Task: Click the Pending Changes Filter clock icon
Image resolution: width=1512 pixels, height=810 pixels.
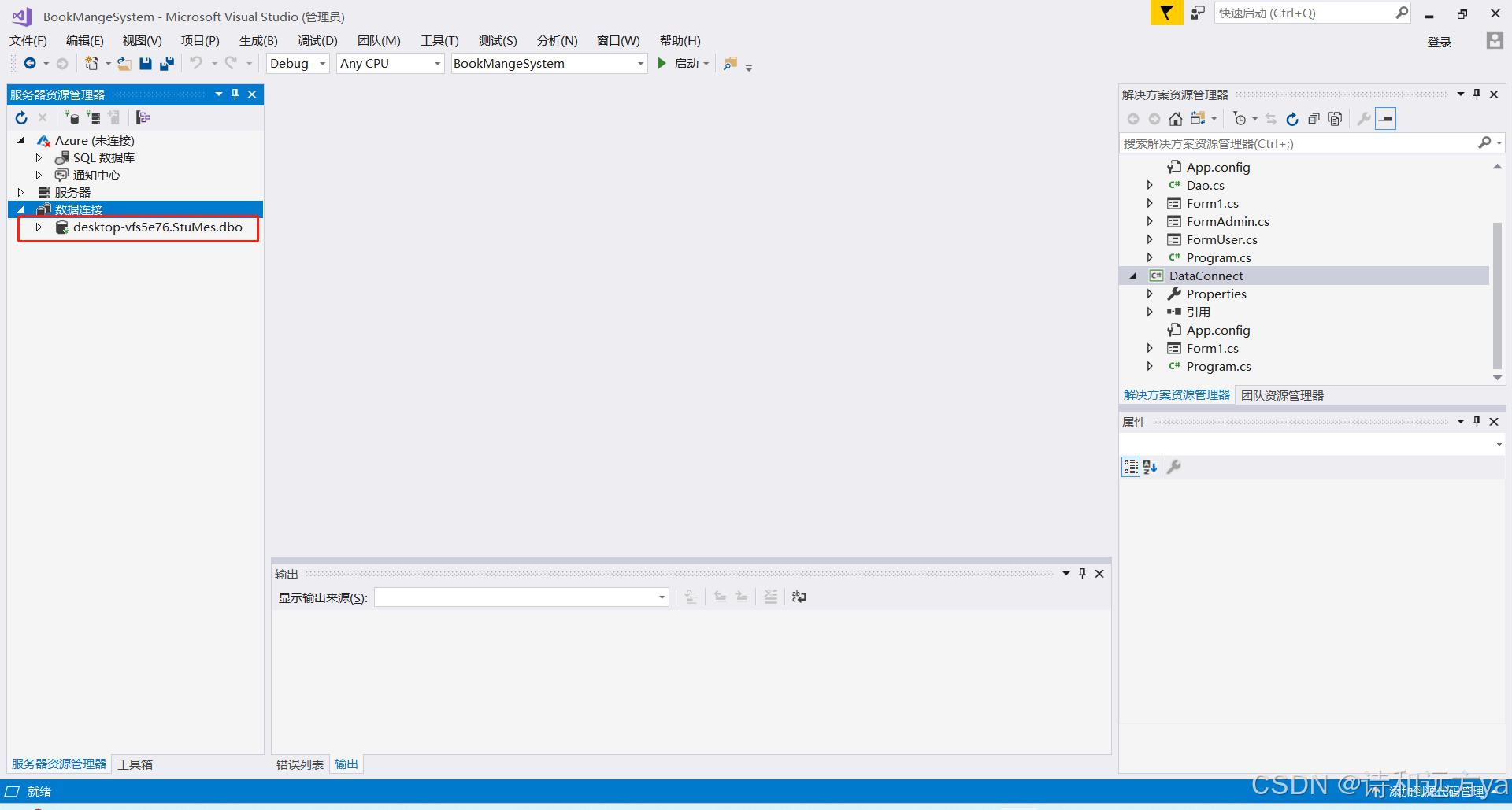Action: tap(1240, 119)
